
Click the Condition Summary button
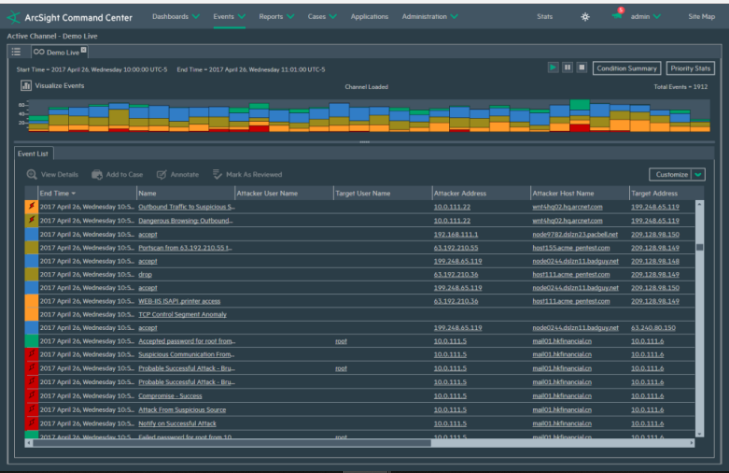pos(627,68)
